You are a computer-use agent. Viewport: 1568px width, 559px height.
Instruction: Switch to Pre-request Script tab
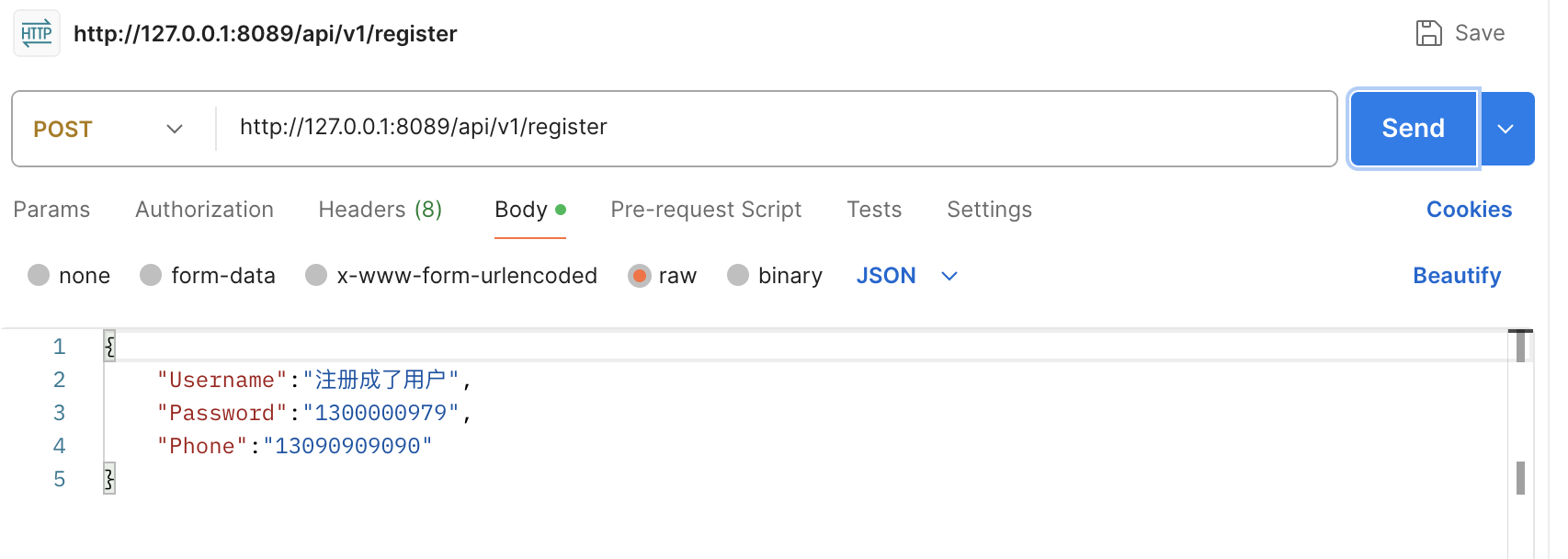coord(706,210)
